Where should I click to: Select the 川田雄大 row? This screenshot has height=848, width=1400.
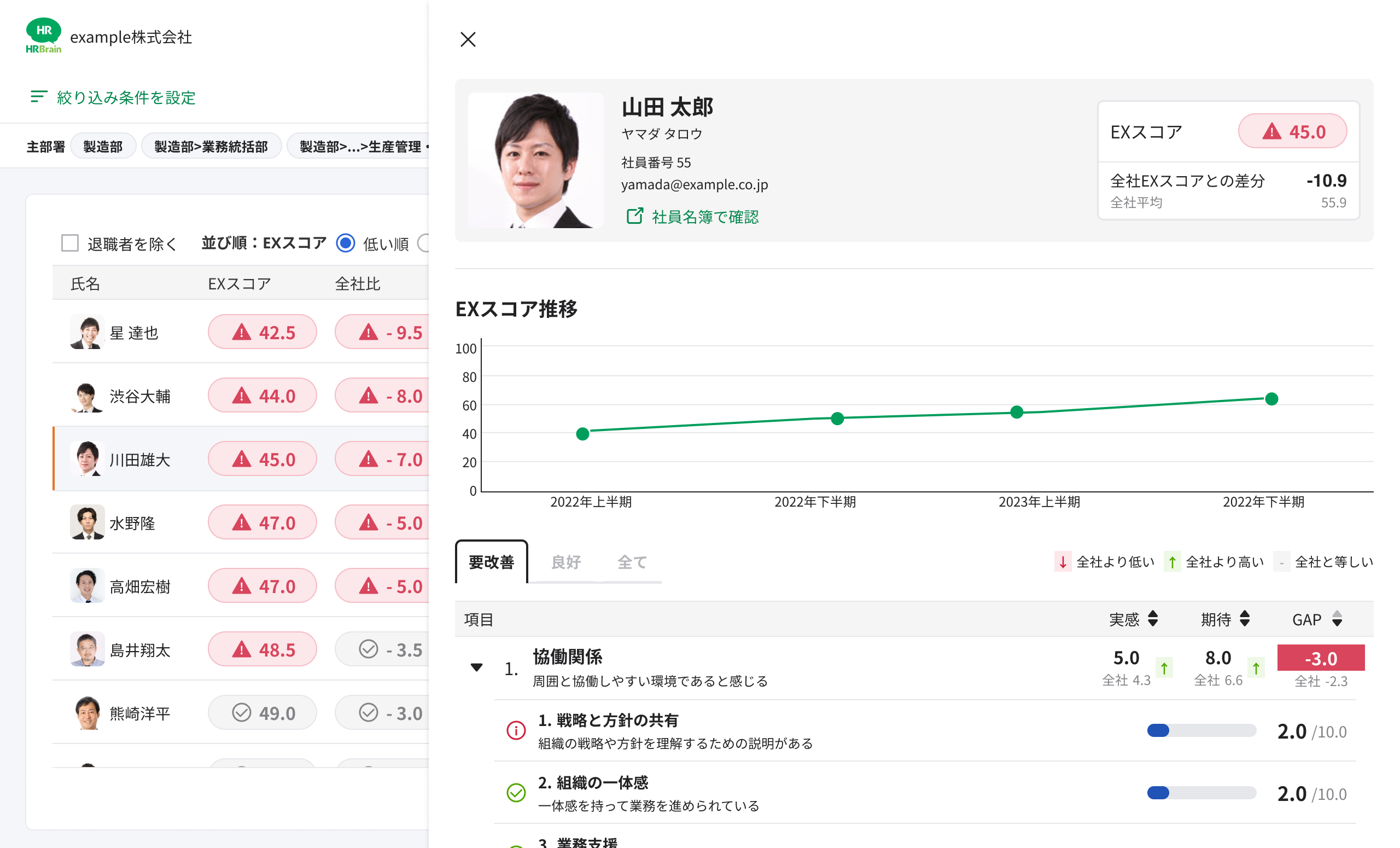coord(240,458)
